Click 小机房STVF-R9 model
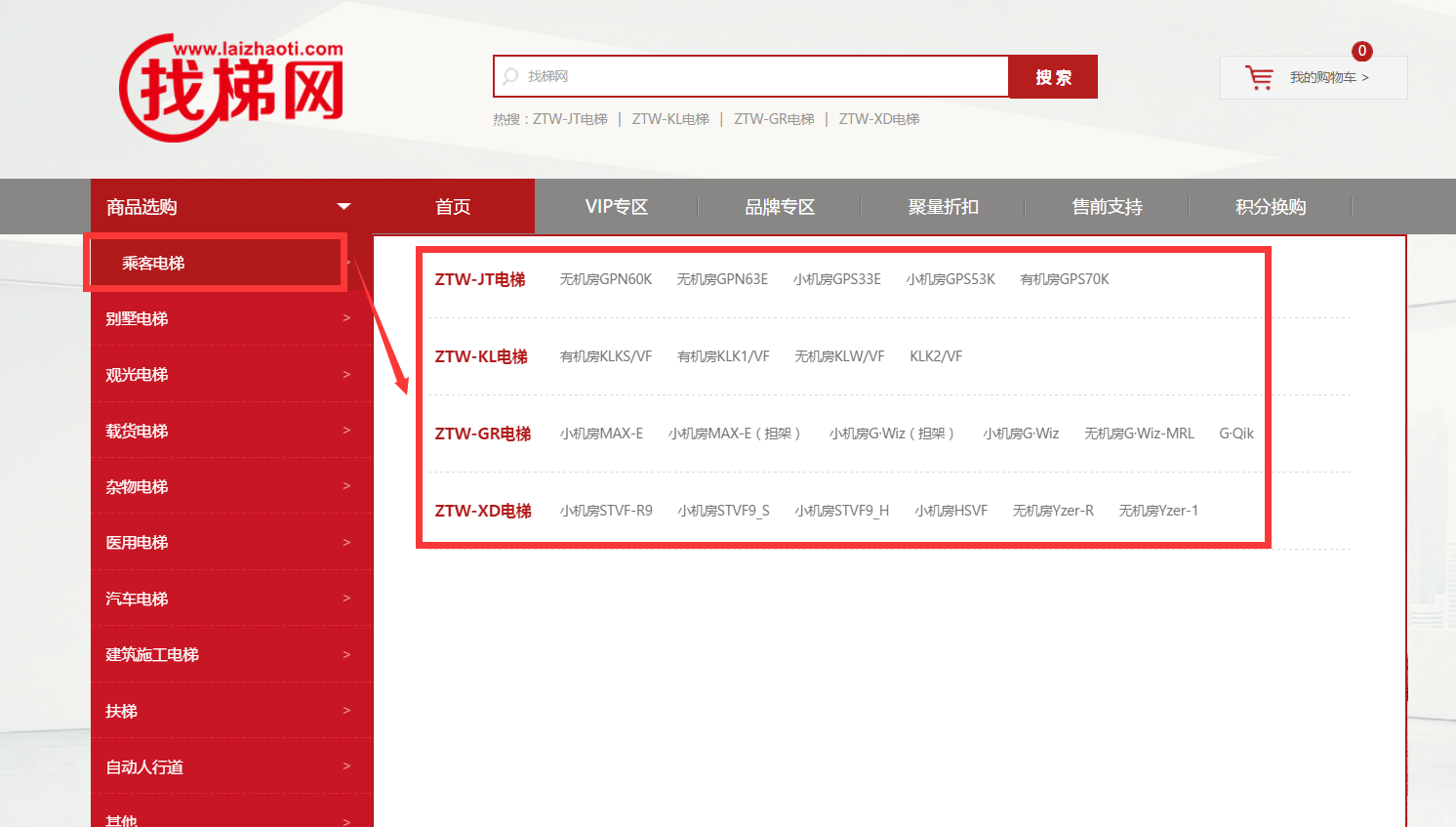 [x=606, y=511]
